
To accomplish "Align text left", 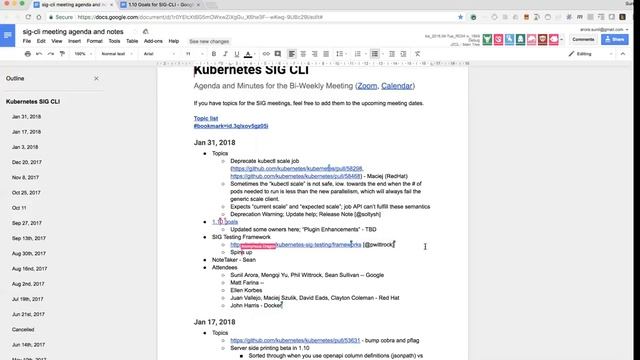I will [x=292, y=54].
